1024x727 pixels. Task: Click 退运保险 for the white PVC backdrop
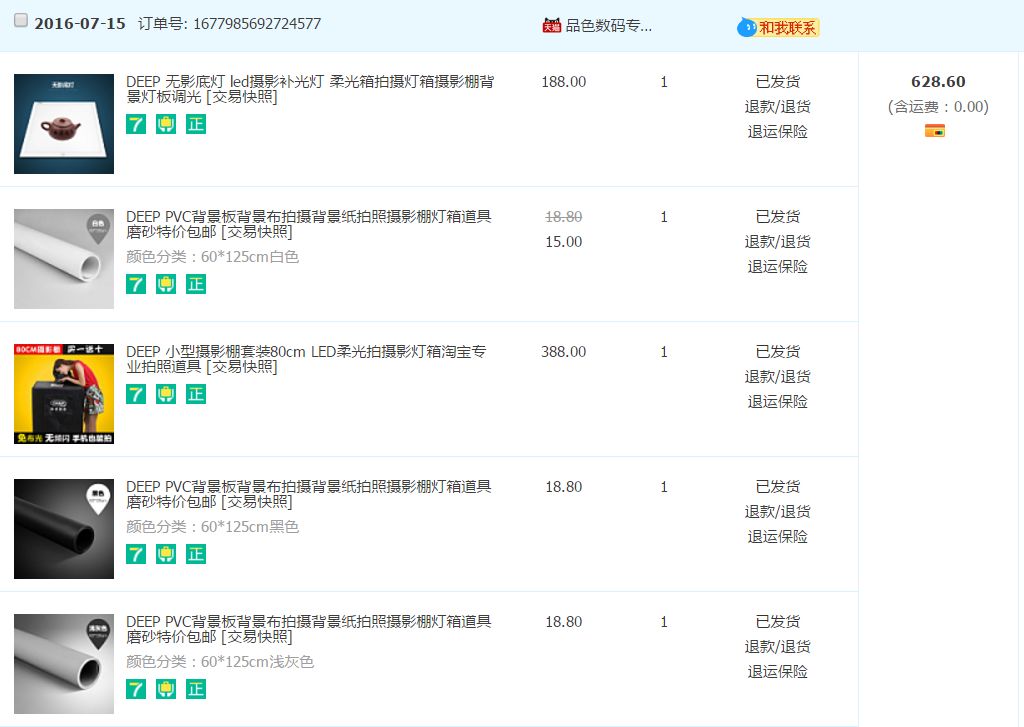click(x=777, y=267)
